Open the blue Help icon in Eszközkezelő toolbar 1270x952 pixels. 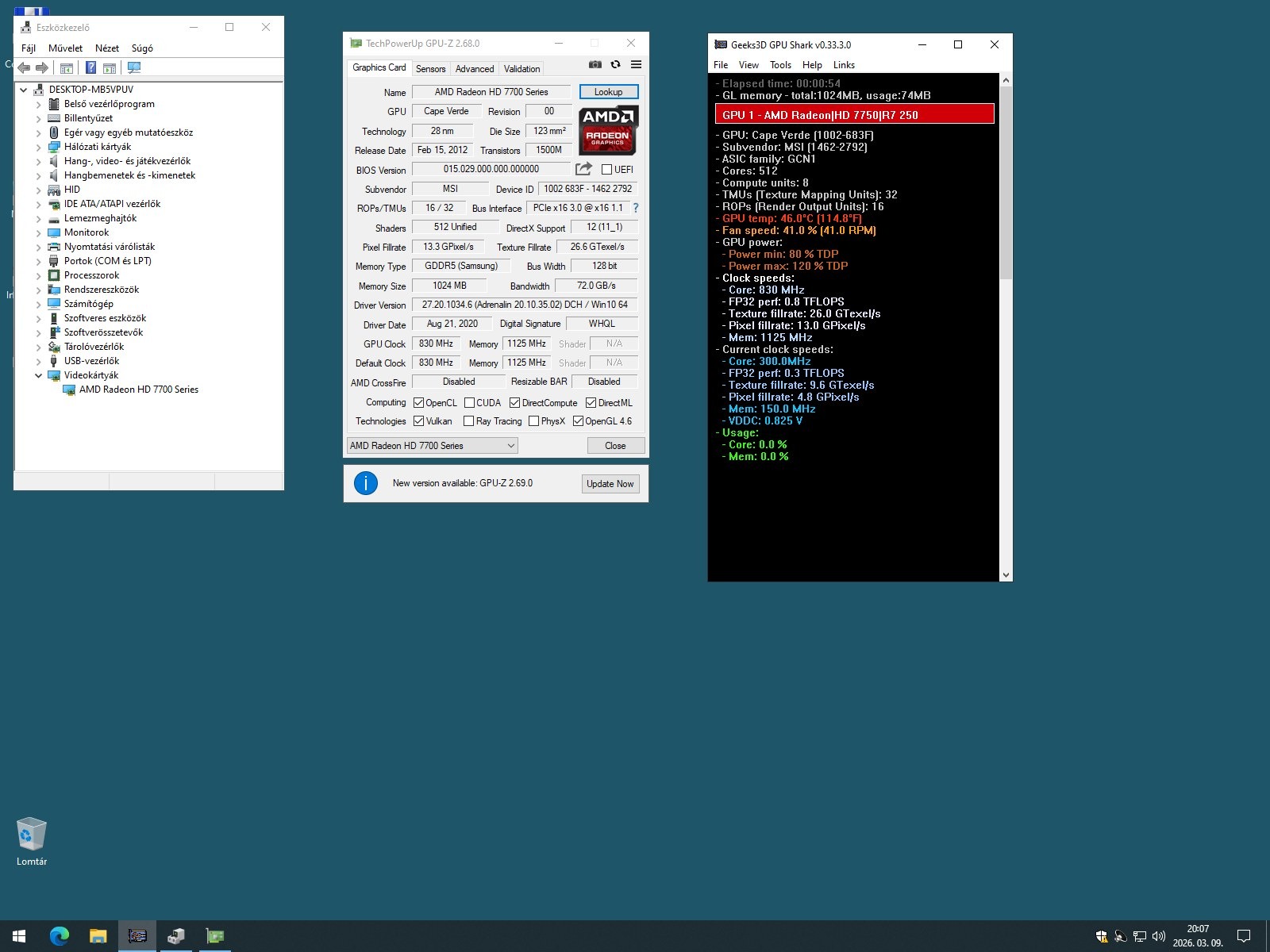click(x=91, y=68)
